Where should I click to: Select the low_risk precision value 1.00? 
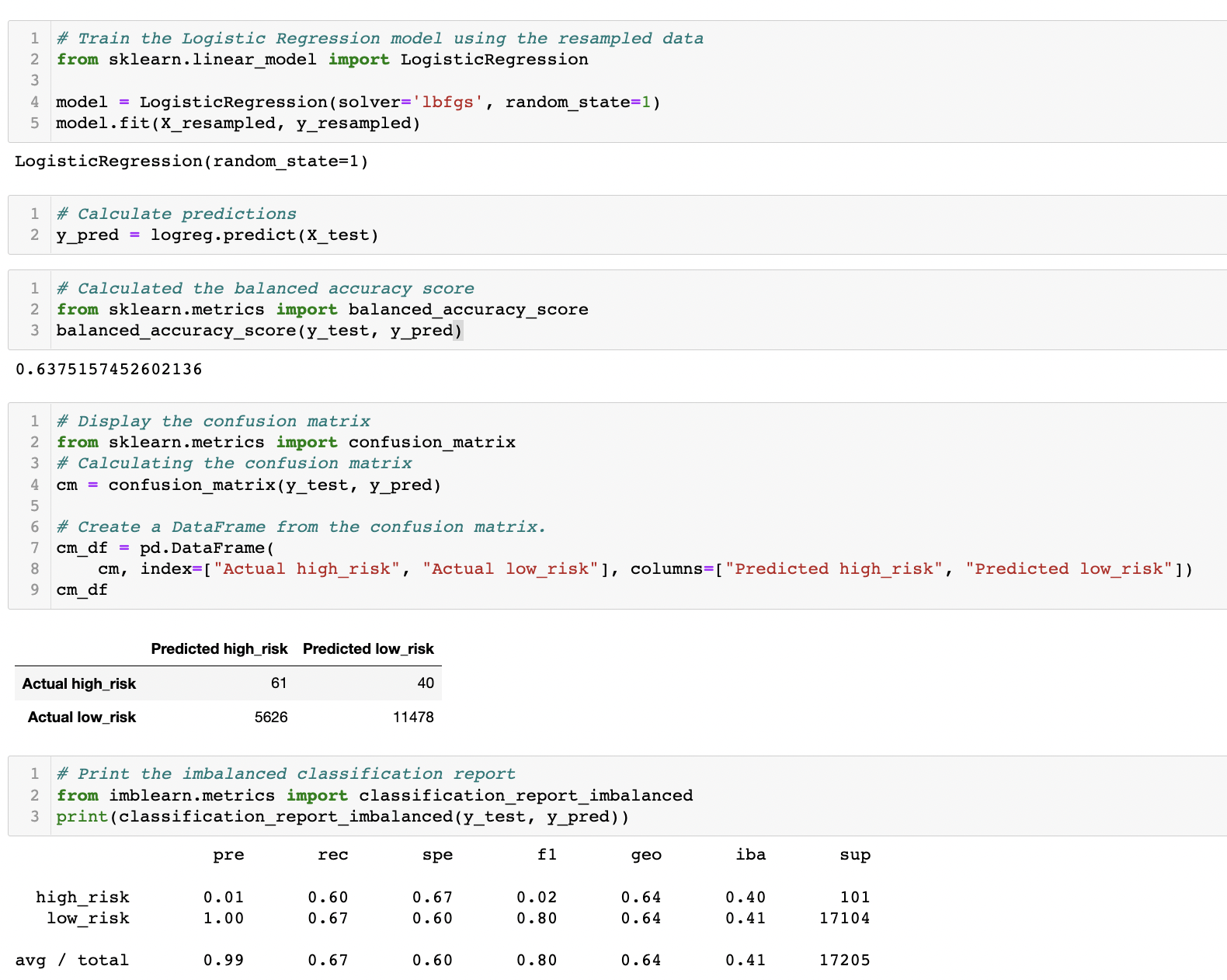tap(224, 919)
